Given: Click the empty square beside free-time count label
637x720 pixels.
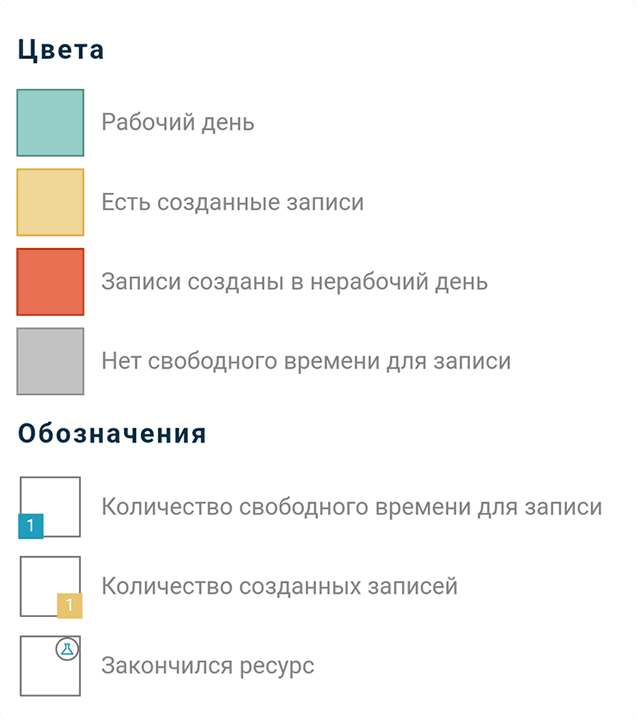Looking at the screenshot, I should (x=55, y=500).
